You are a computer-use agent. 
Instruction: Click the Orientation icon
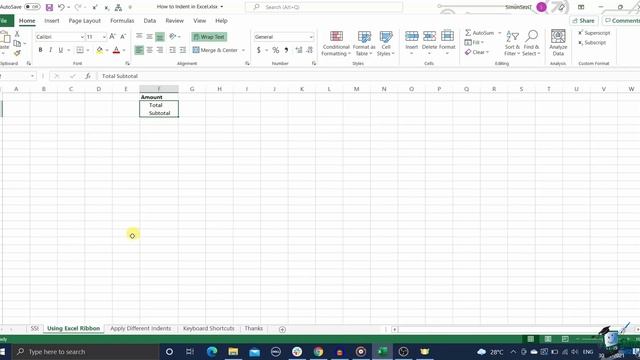[173, 36]
